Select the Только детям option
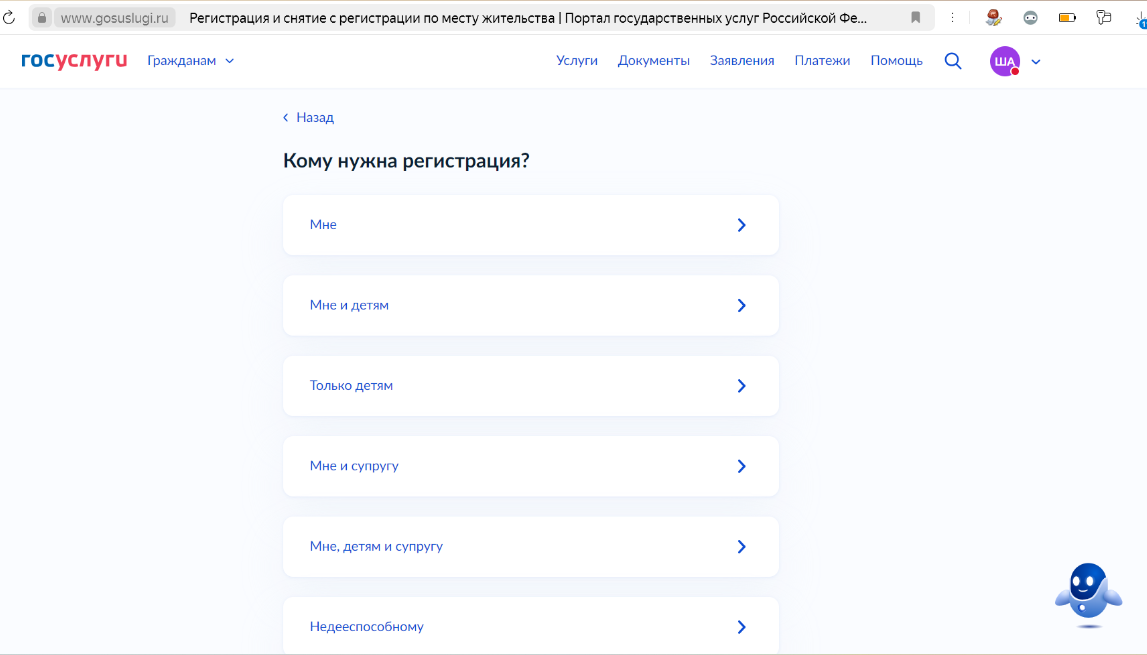 (x=530, y=386)
